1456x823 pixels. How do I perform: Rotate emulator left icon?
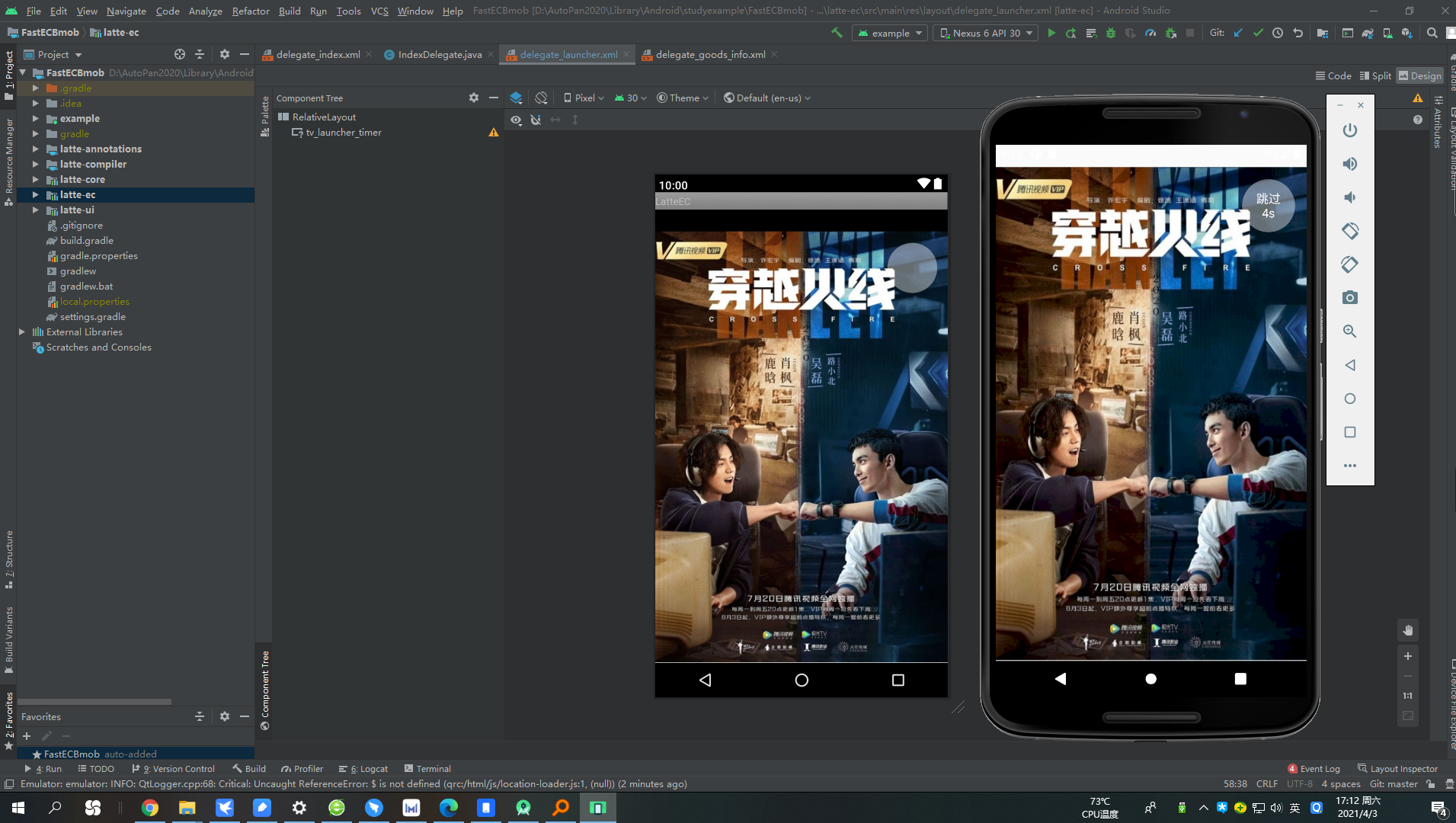point(1349,231)
